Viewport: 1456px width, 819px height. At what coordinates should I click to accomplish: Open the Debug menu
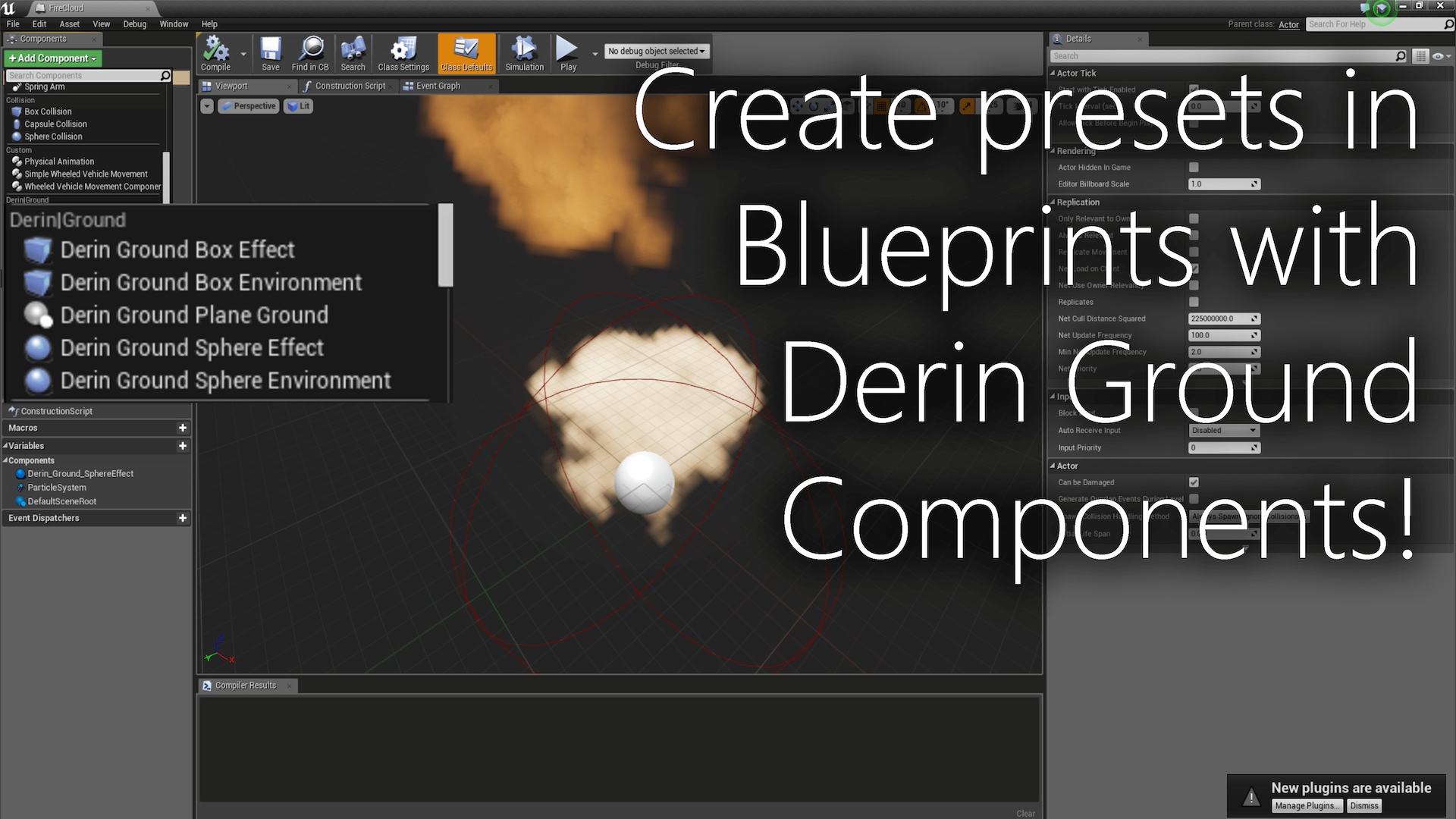pos(134,24)
